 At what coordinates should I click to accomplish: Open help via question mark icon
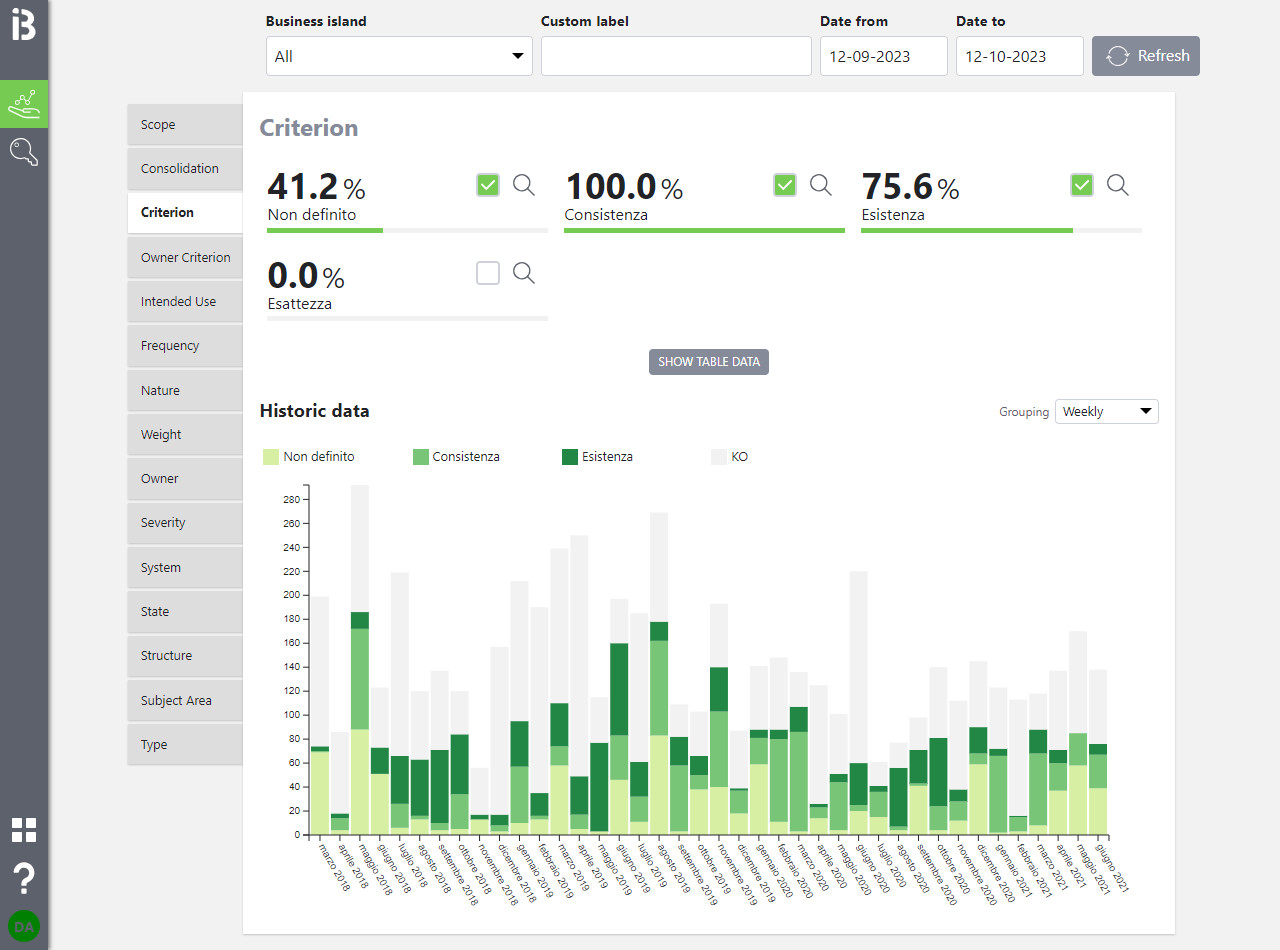point(24,879)
